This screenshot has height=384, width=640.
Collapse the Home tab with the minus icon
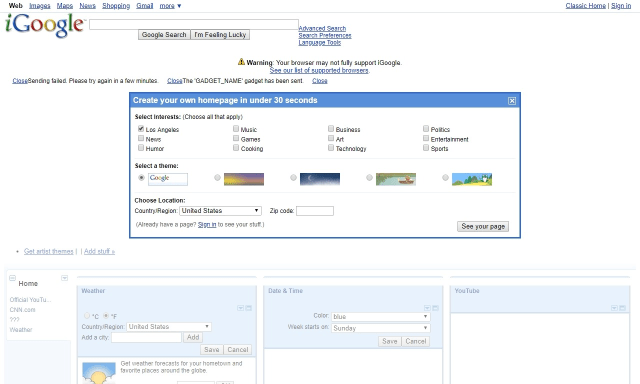coord(12,278)
